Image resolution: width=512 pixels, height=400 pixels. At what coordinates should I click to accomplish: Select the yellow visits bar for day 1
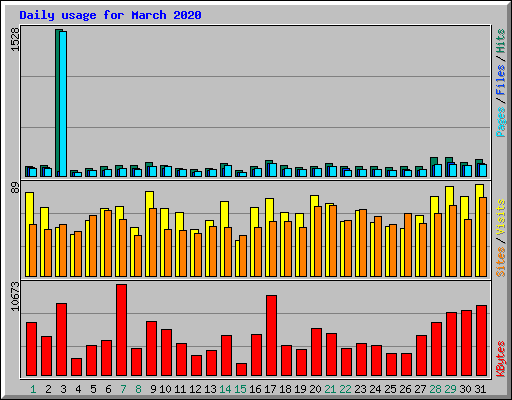click(27, 234)
